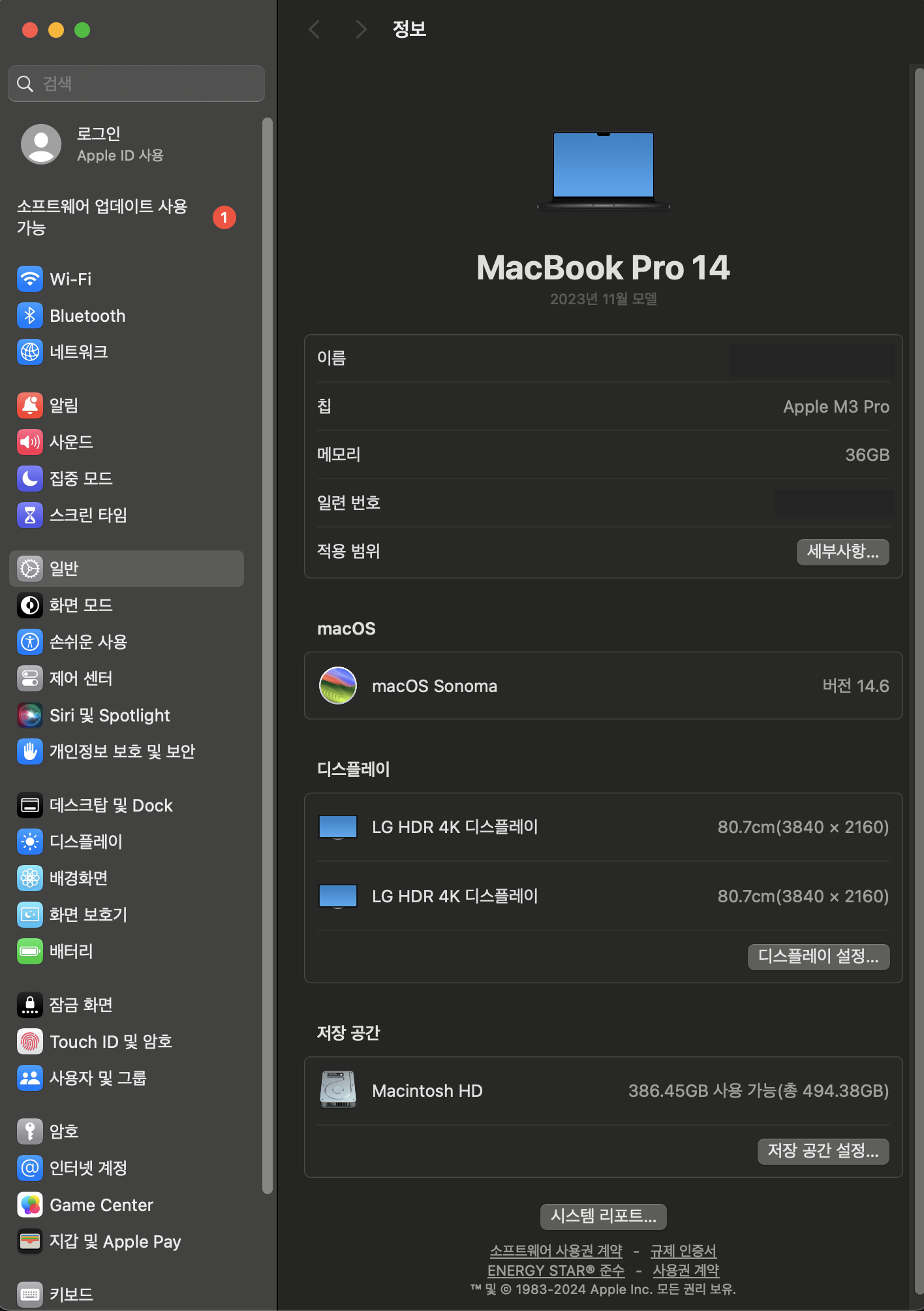This screenshot has width=924, height=1311.
Task: Open 디스플레이 설정... button
Action: (x=818, y=956)
